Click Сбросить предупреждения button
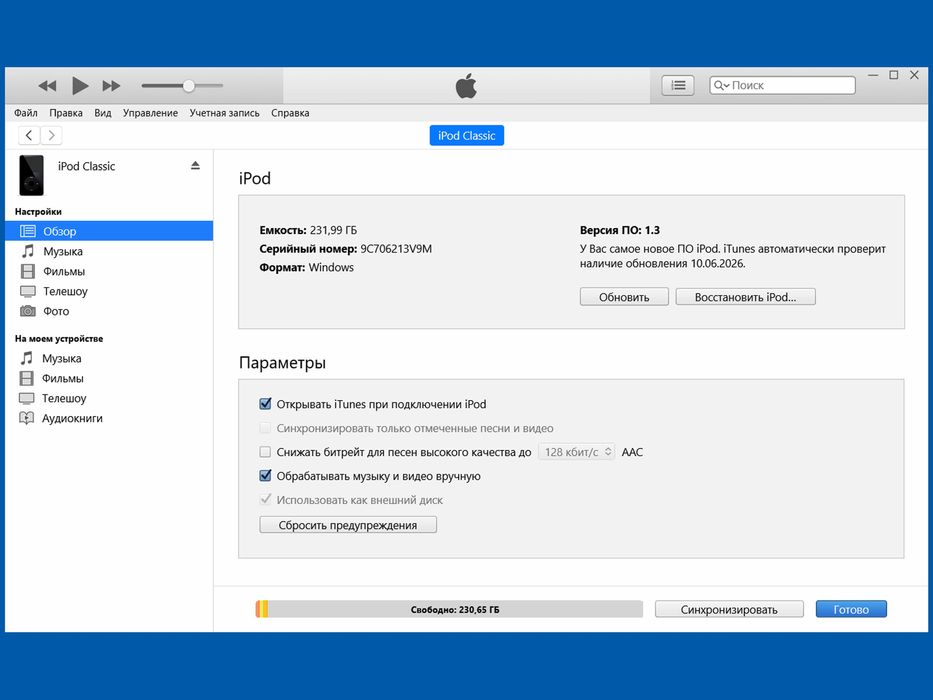The height and width of the screenshot is (700, 933). pos(348,525)
